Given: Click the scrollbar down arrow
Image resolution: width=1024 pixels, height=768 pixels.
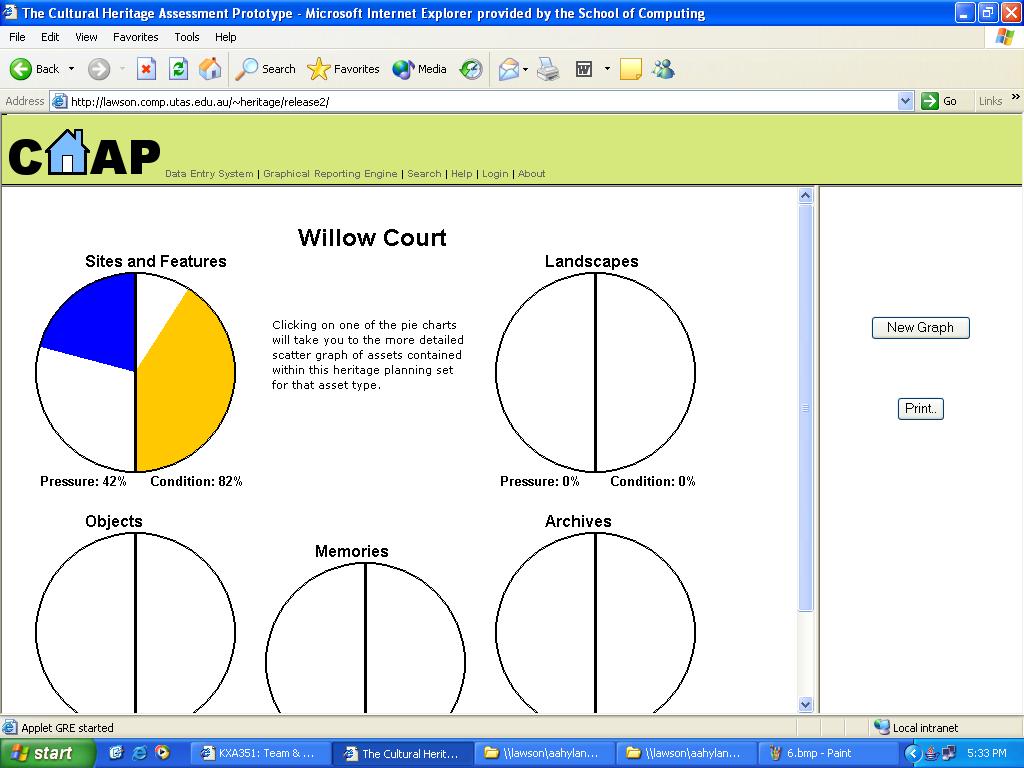Looking at the screenshot, I should pyautogui.click(x=805, y=705).
